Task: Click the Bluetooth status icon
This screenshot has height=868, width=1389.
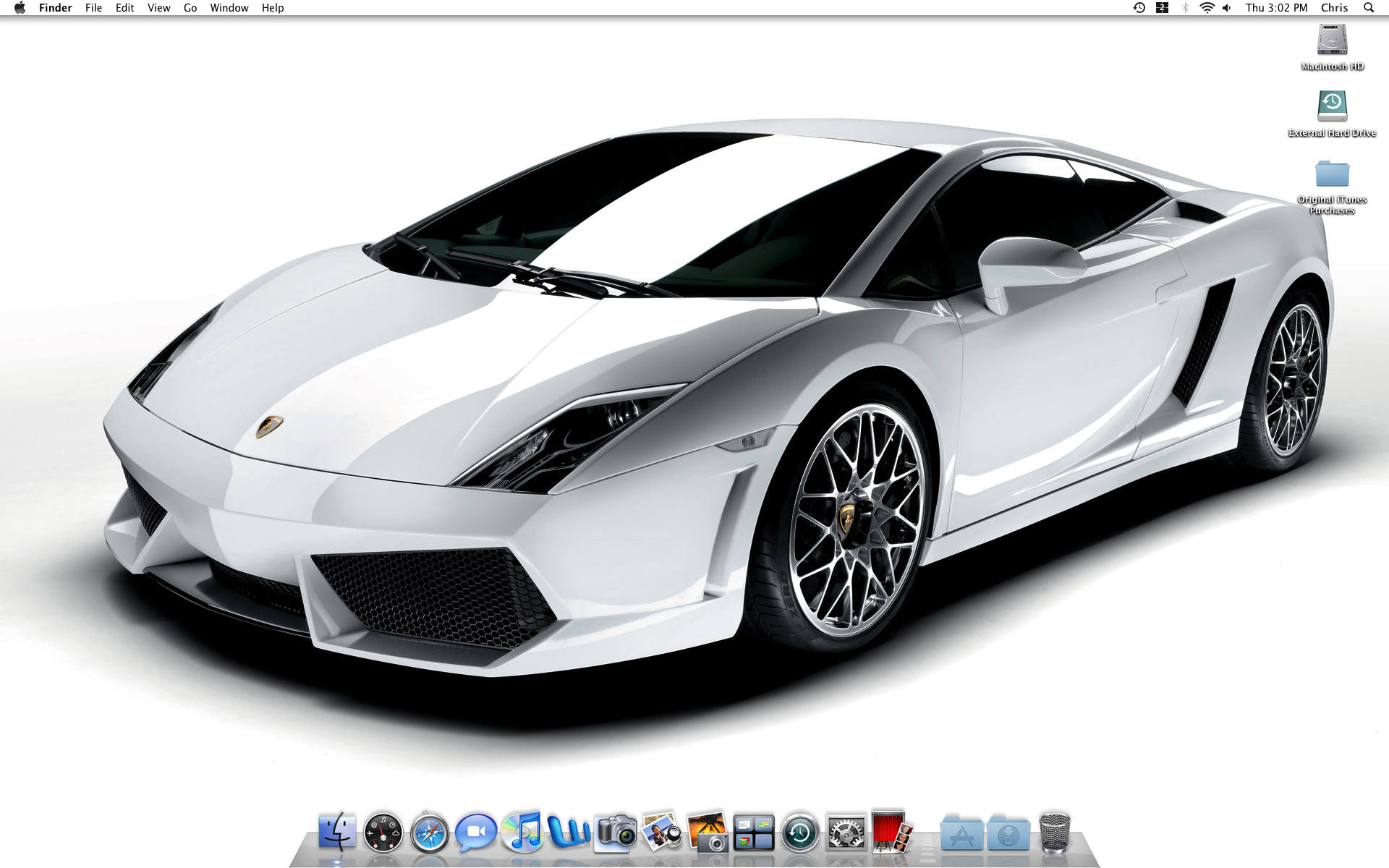Action: tap(1185, 8)
